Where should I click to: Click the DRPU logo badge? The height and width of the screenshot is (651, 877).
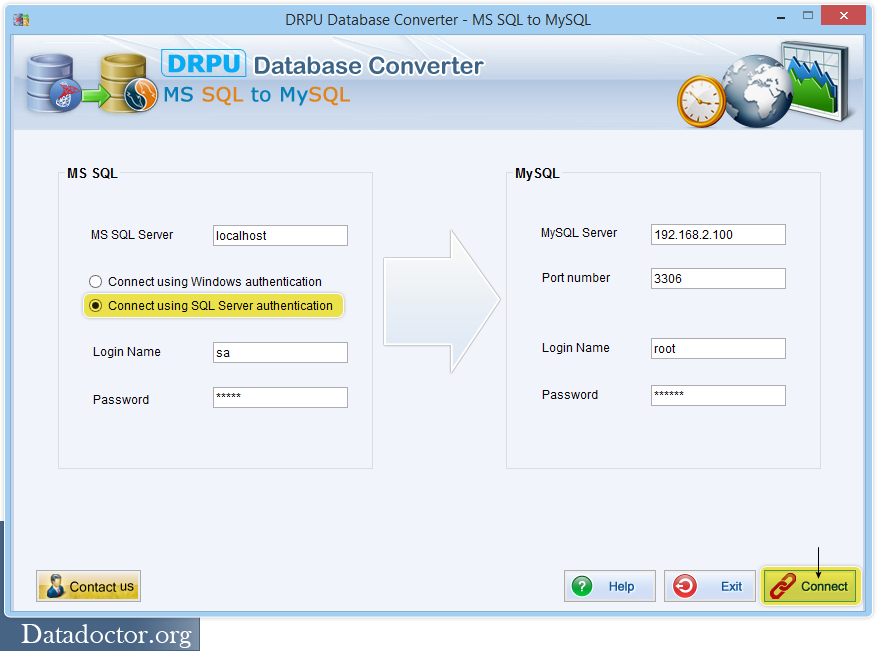pyautogui.click(x=204, y=63)
